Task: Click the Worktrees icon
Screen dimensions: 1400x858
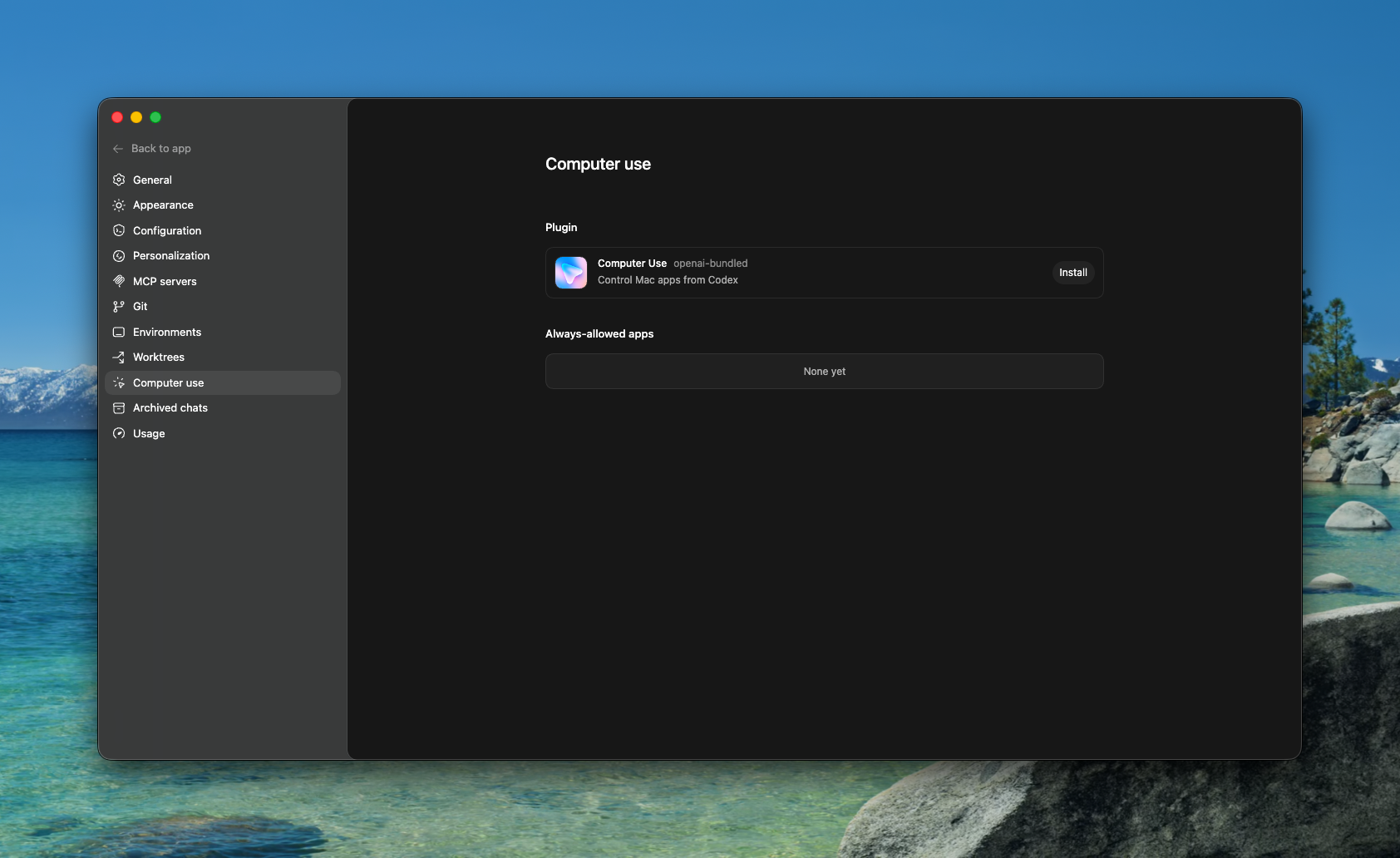Action: click(x=119, y=357)
